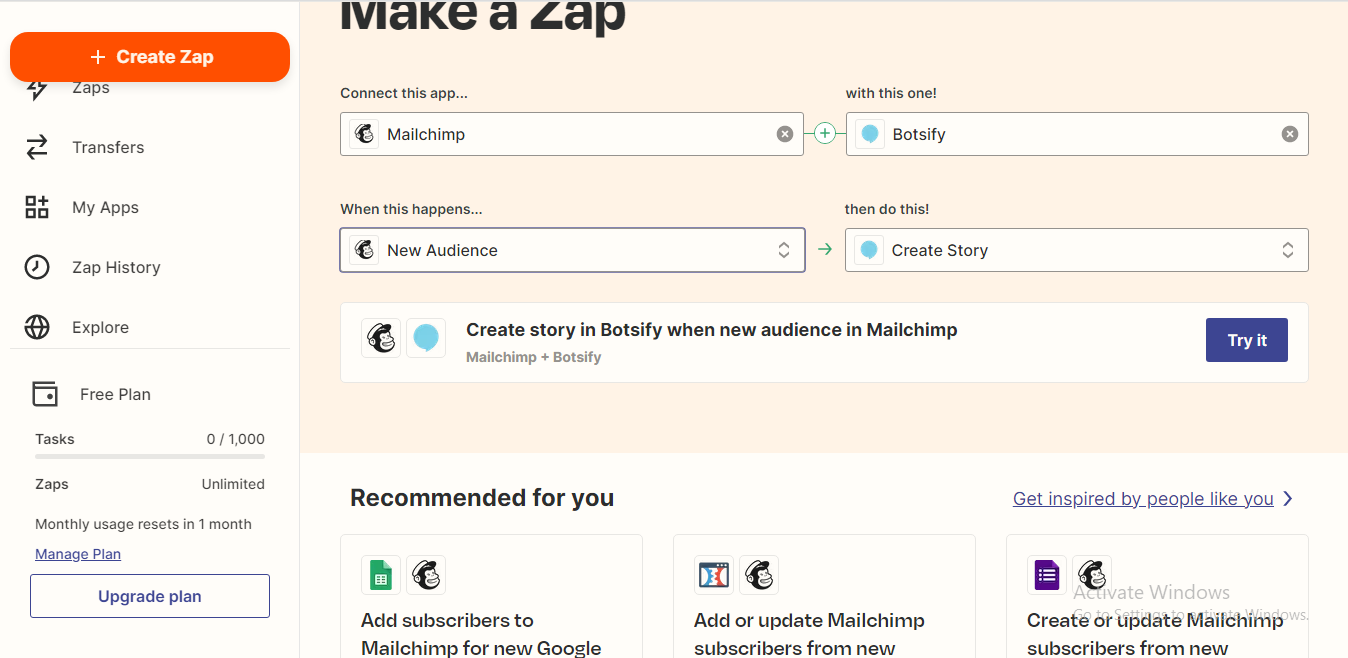Click the Botsify app input field
Screen dimensions: 1348x658
(x=1077, y=134)
